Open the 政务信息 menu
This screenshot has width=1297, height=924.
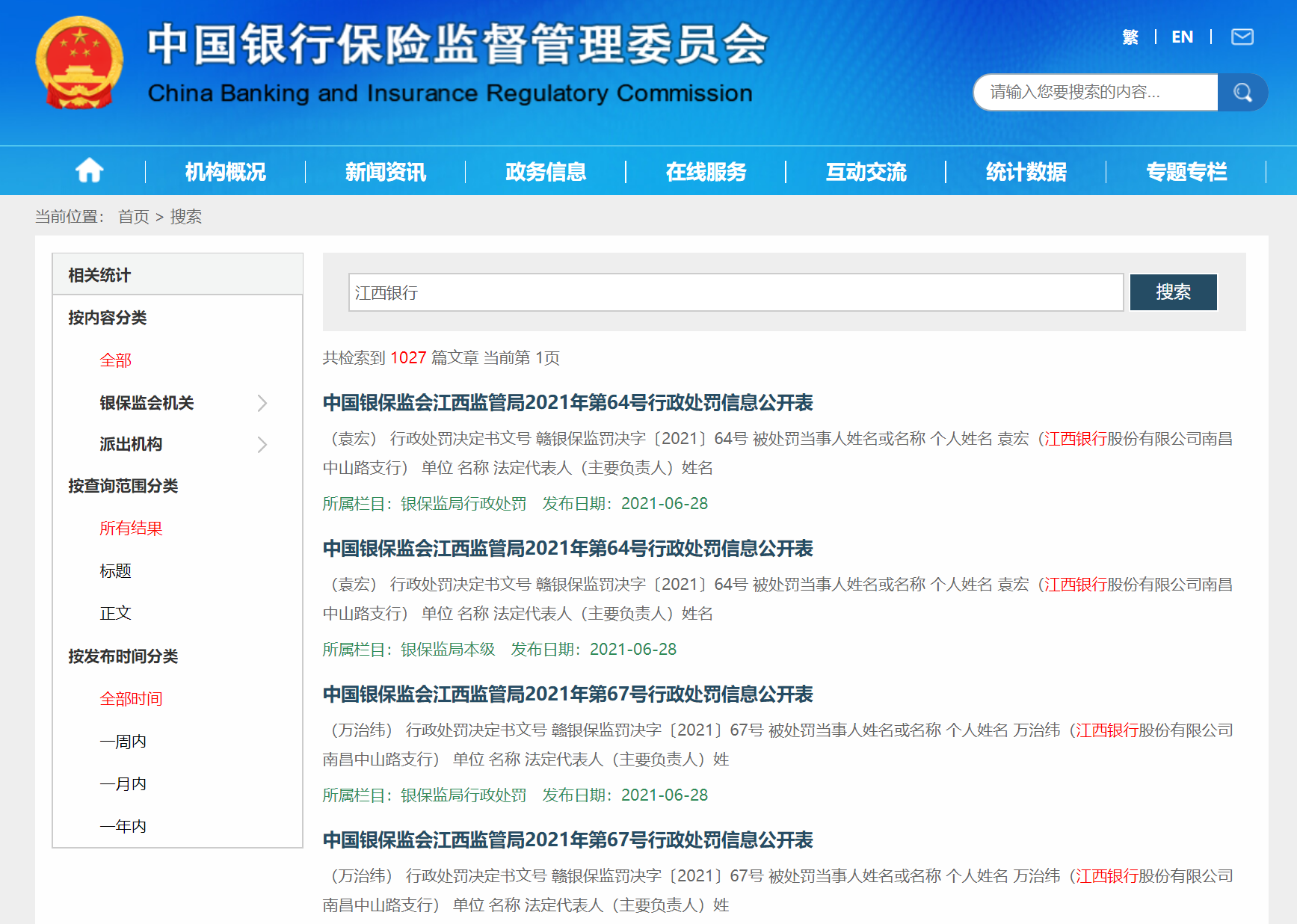click(546, 172)
